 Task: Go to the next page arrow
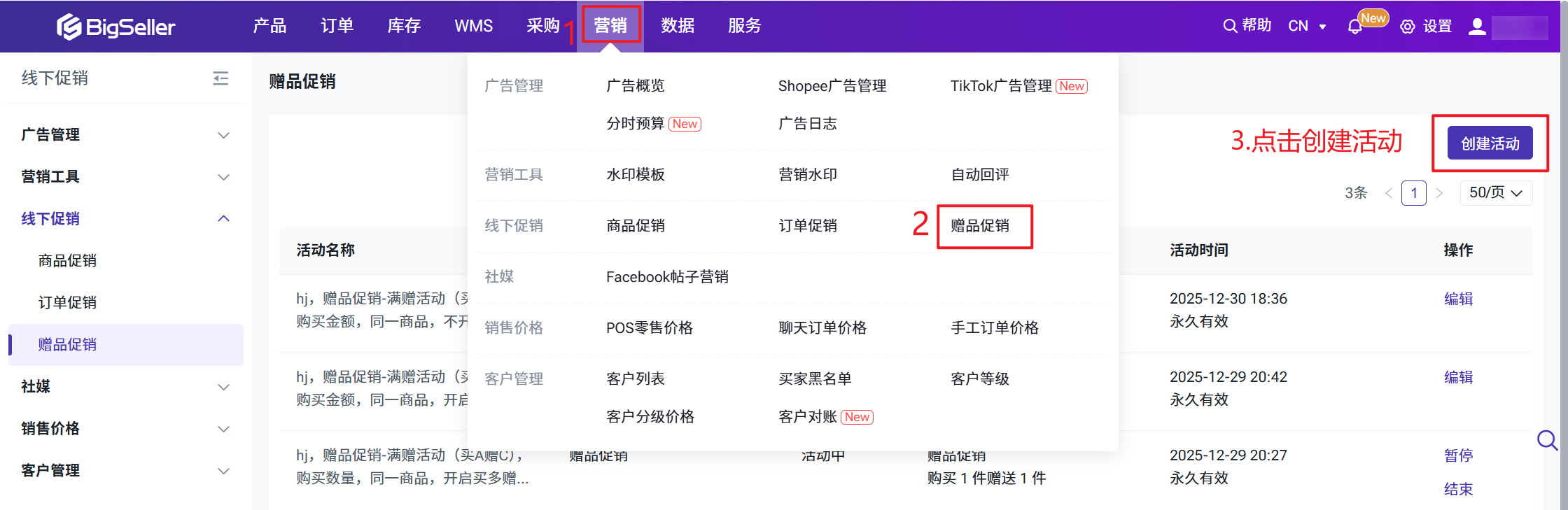point(1439,193)
